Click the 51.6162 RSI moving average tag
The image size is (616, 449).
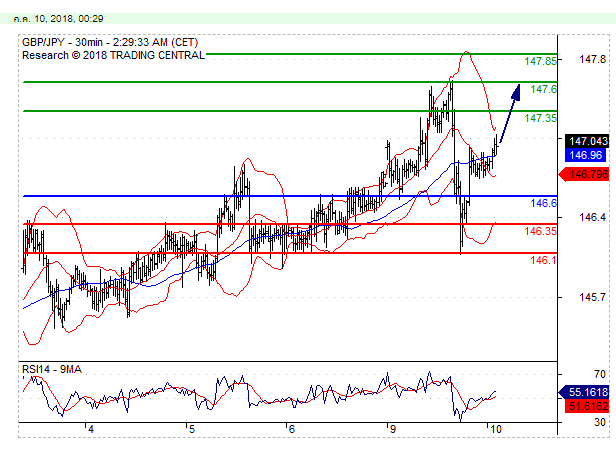coord(587,406)
